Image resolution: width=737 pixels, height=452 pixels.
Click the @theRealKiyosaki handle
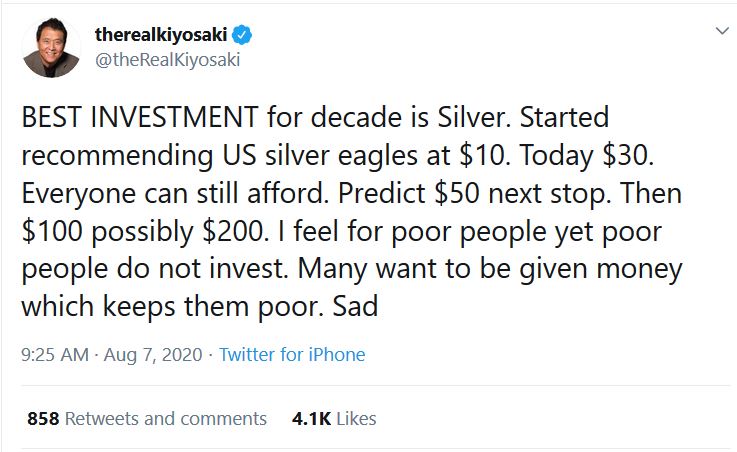[x=167, y=59]
